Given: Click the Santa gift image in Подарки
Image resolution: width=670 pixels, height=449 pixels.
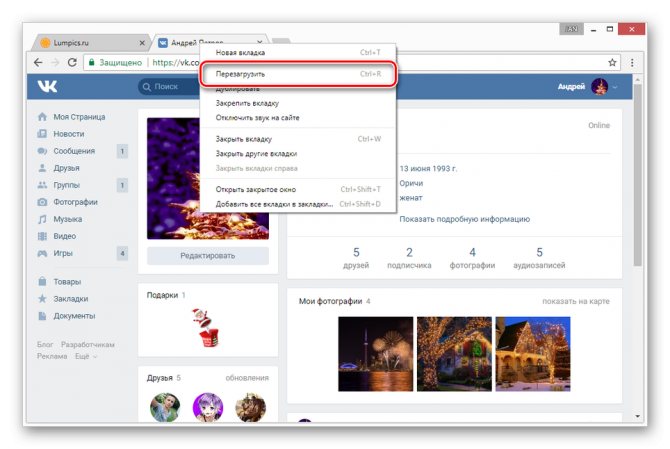Looking at the screenshot, I should [207, 327].
